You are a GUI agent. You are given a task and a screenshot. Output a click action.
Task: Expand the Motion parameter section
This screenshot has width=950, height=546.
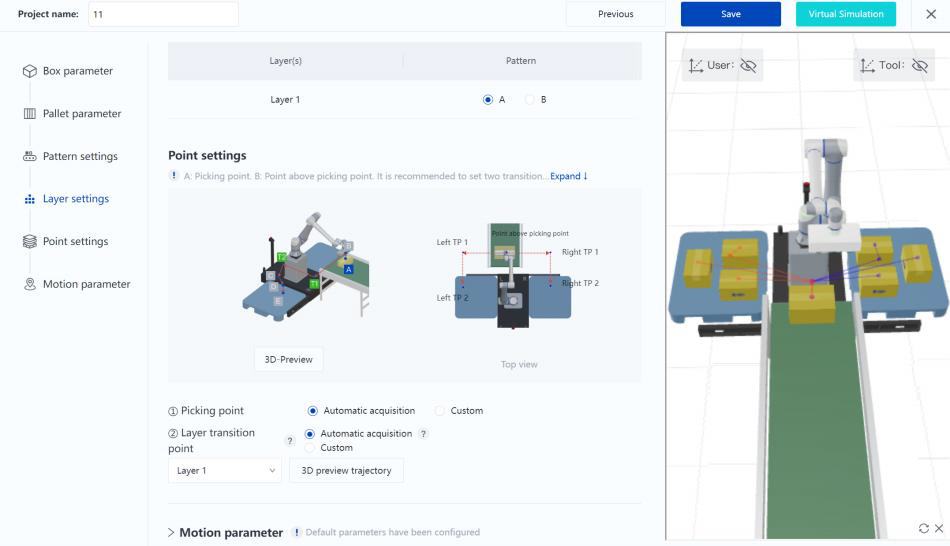pos(171,533)
